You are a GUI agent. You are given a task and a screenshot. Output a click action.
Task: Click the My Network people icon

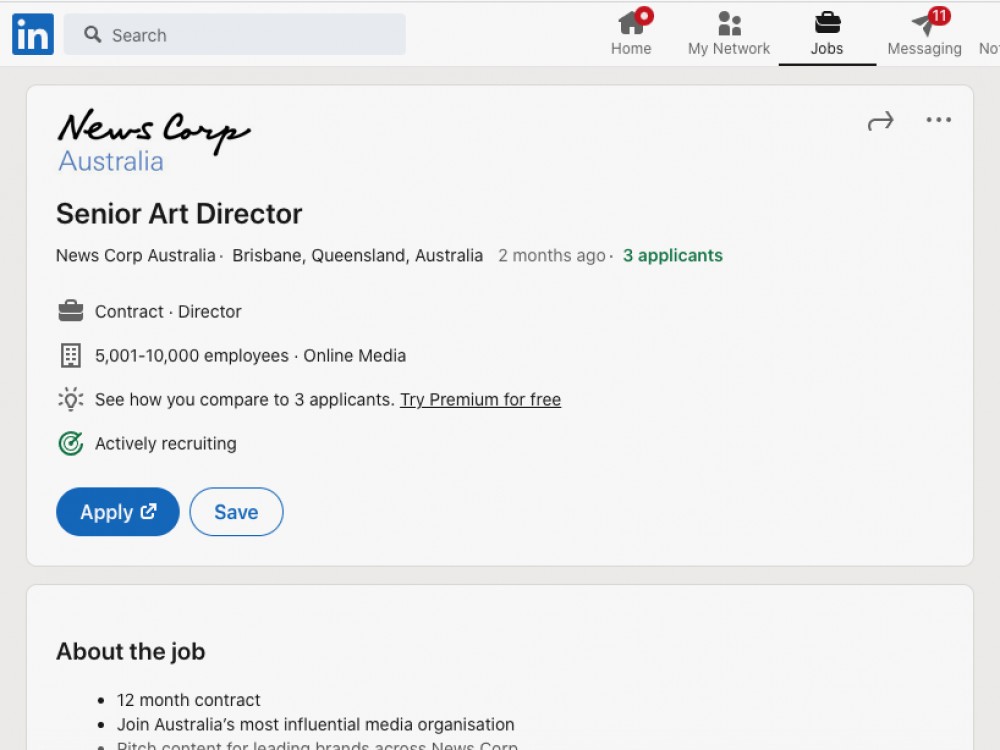[x=730, y=24]
